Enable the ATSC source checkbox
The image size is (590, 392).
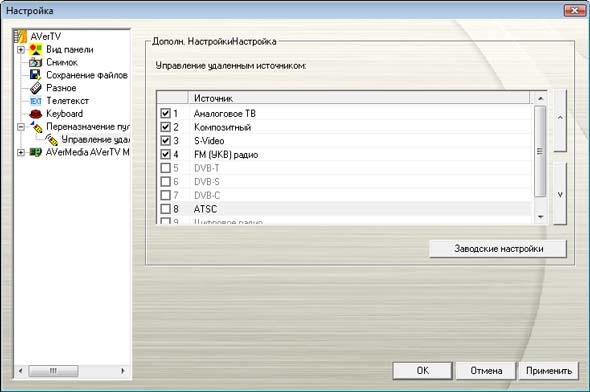point(165,209)
